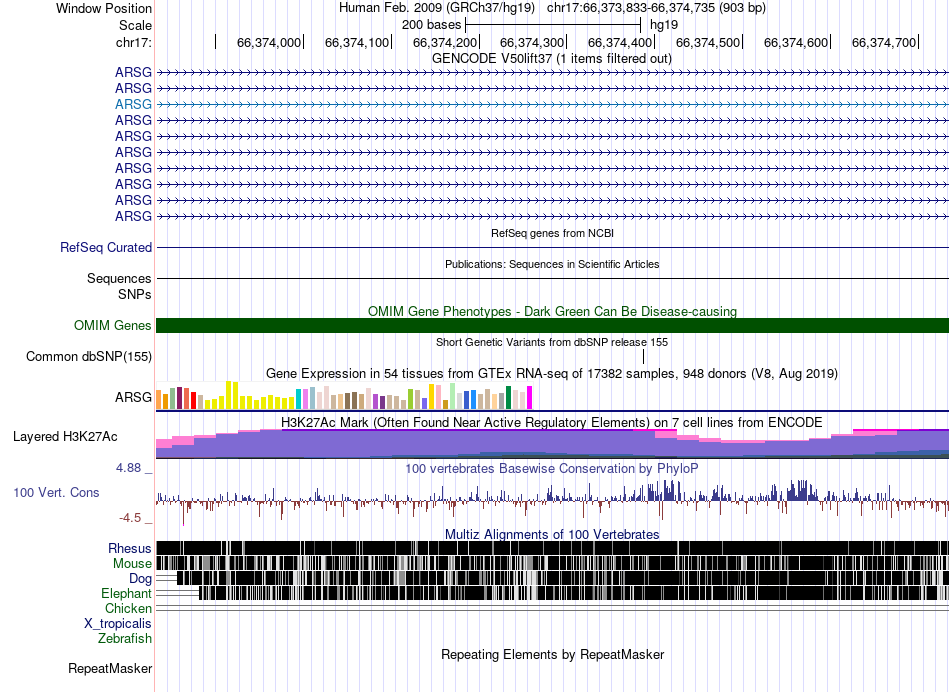The width and height of the screenshot is (950, 692).
Task: Click the Layered H3K27Ac label
Action: 65,436
